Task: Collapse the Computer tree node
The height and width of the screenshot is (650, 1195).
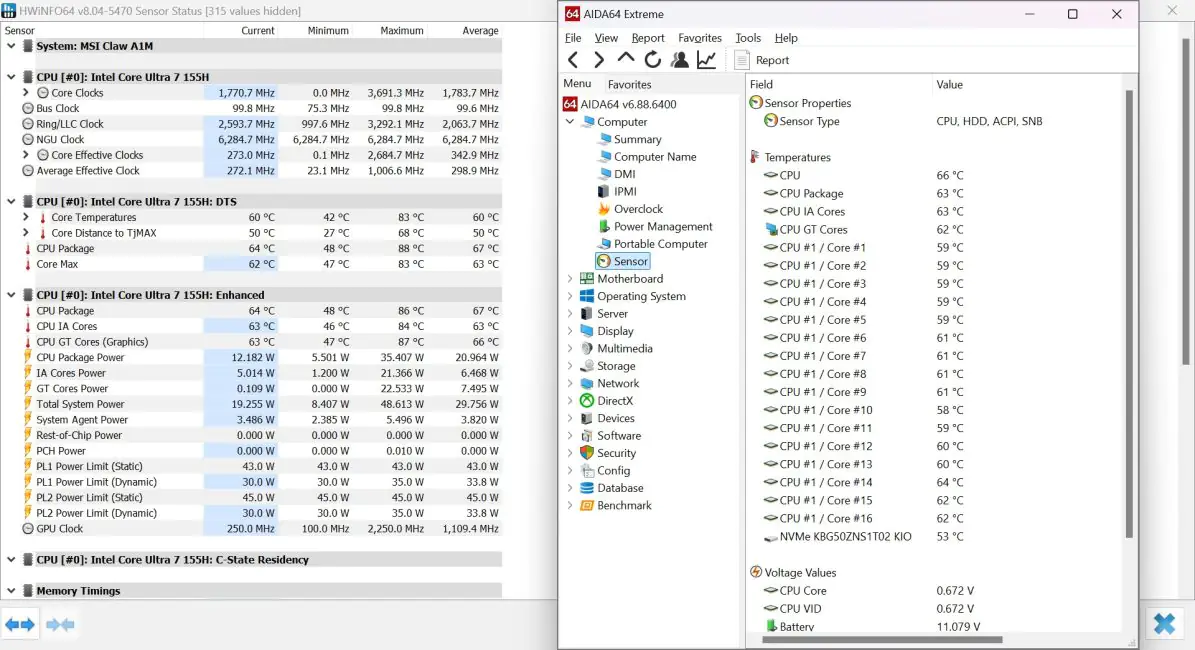Action: tap(570, 122)
